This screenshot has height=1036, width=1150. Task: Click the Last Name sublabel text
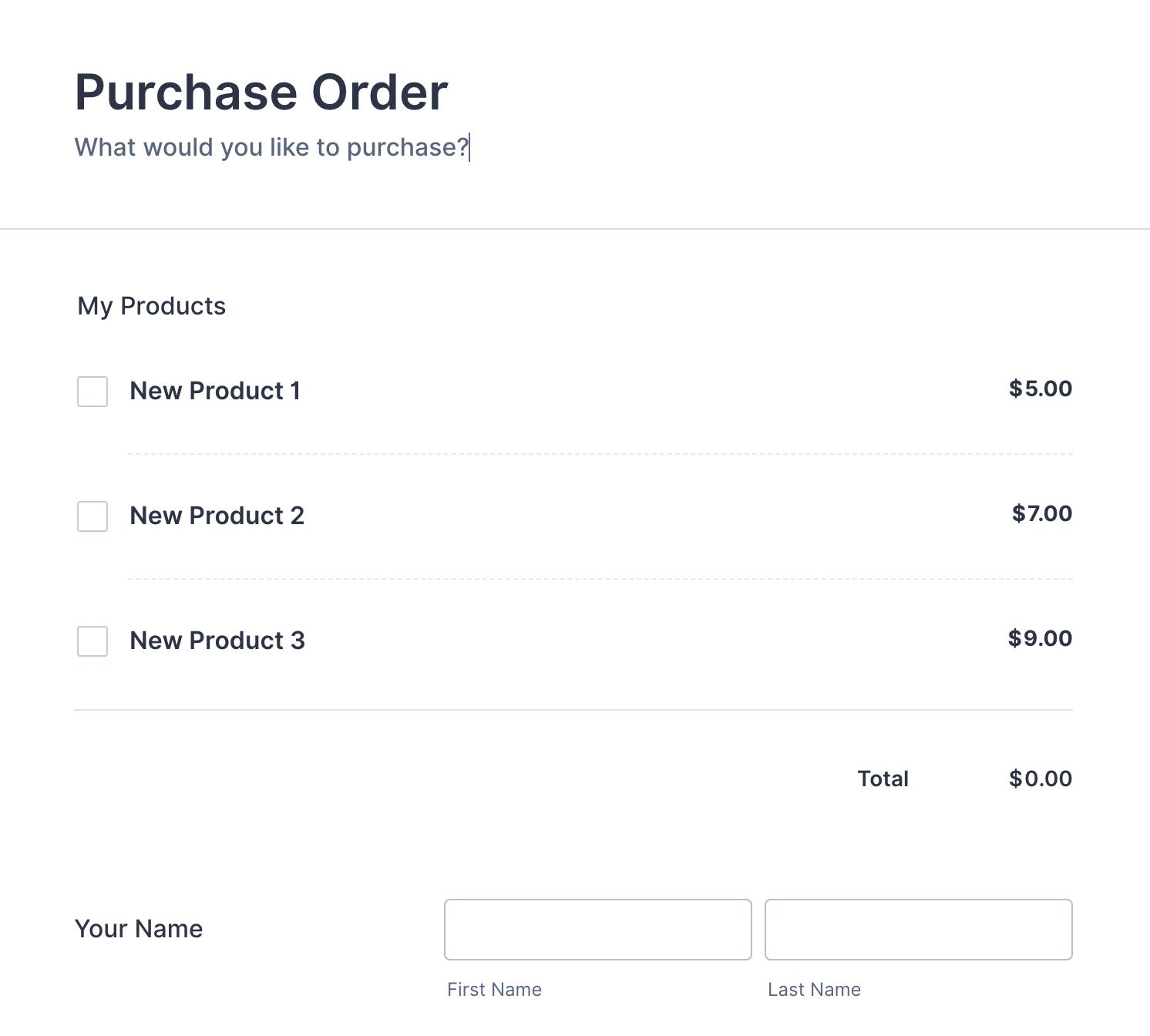[x=814, y=989]
